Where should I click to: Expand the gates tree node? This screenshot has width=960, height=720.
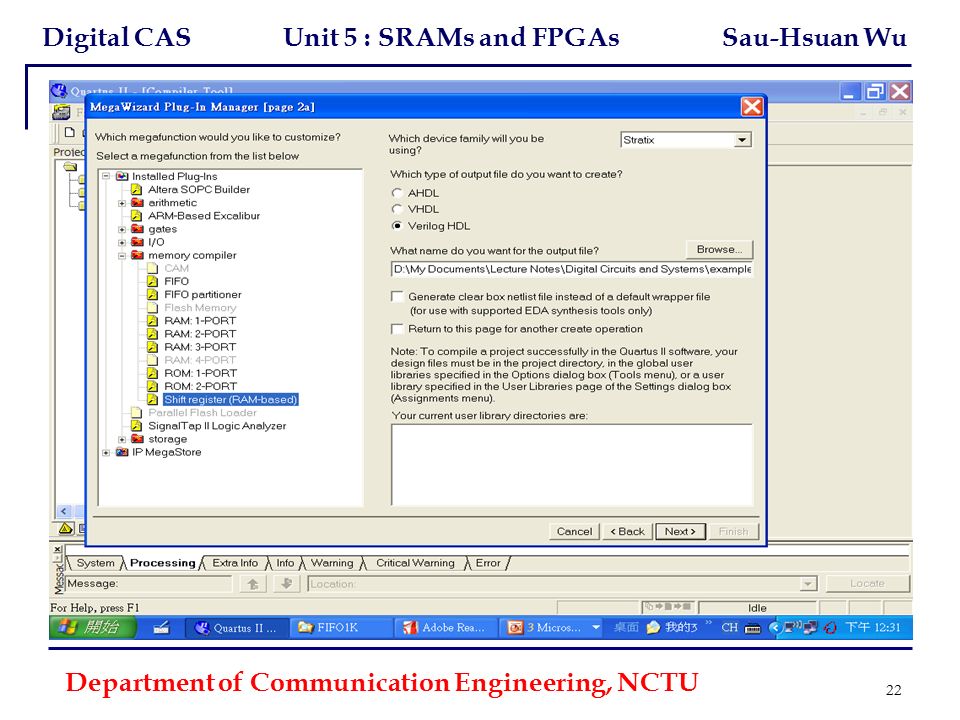click(122, 230)
